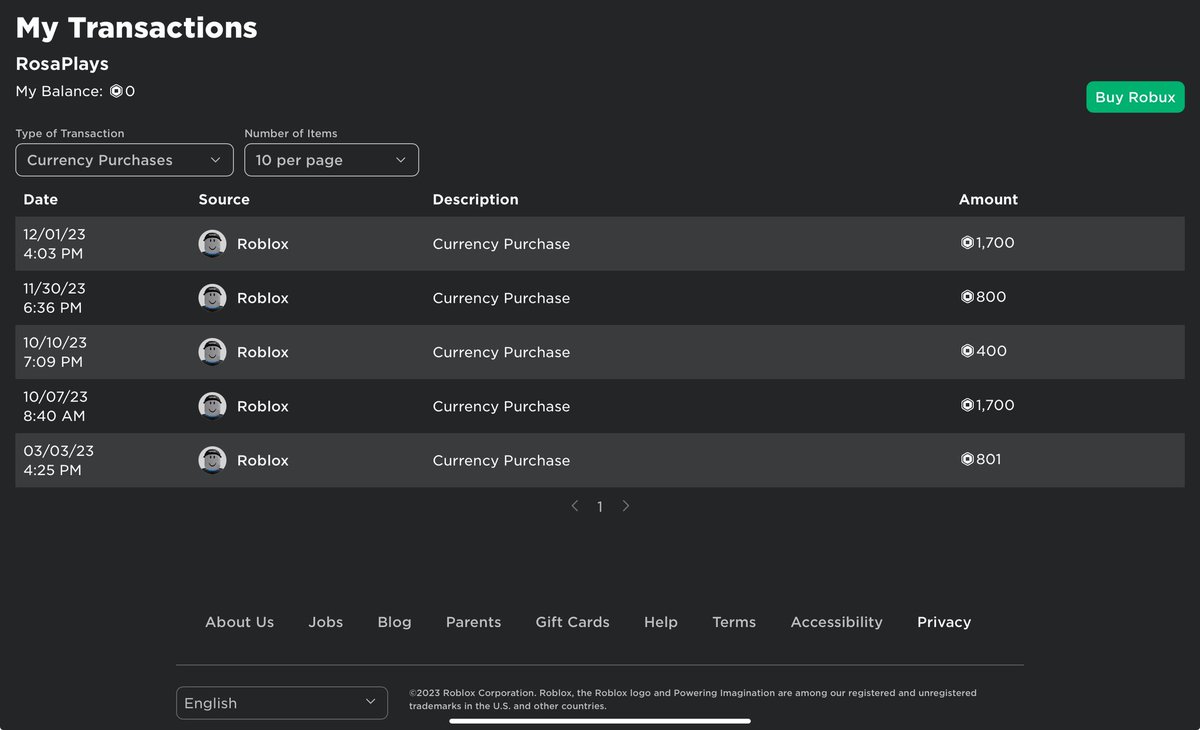Click Currency Purchase description in 12/01/23 row
This screenshot has height=730, width=1200.
pos(501,244)
